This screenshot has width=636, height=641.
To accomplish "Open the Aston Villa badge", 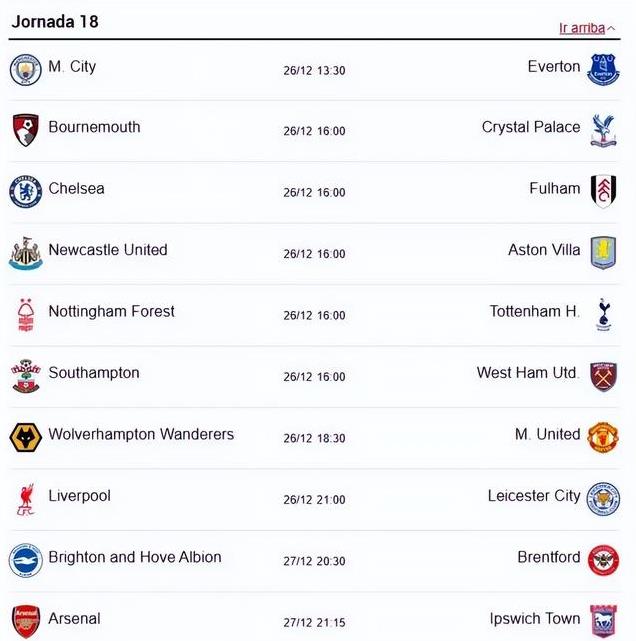I will pos(603,253).
